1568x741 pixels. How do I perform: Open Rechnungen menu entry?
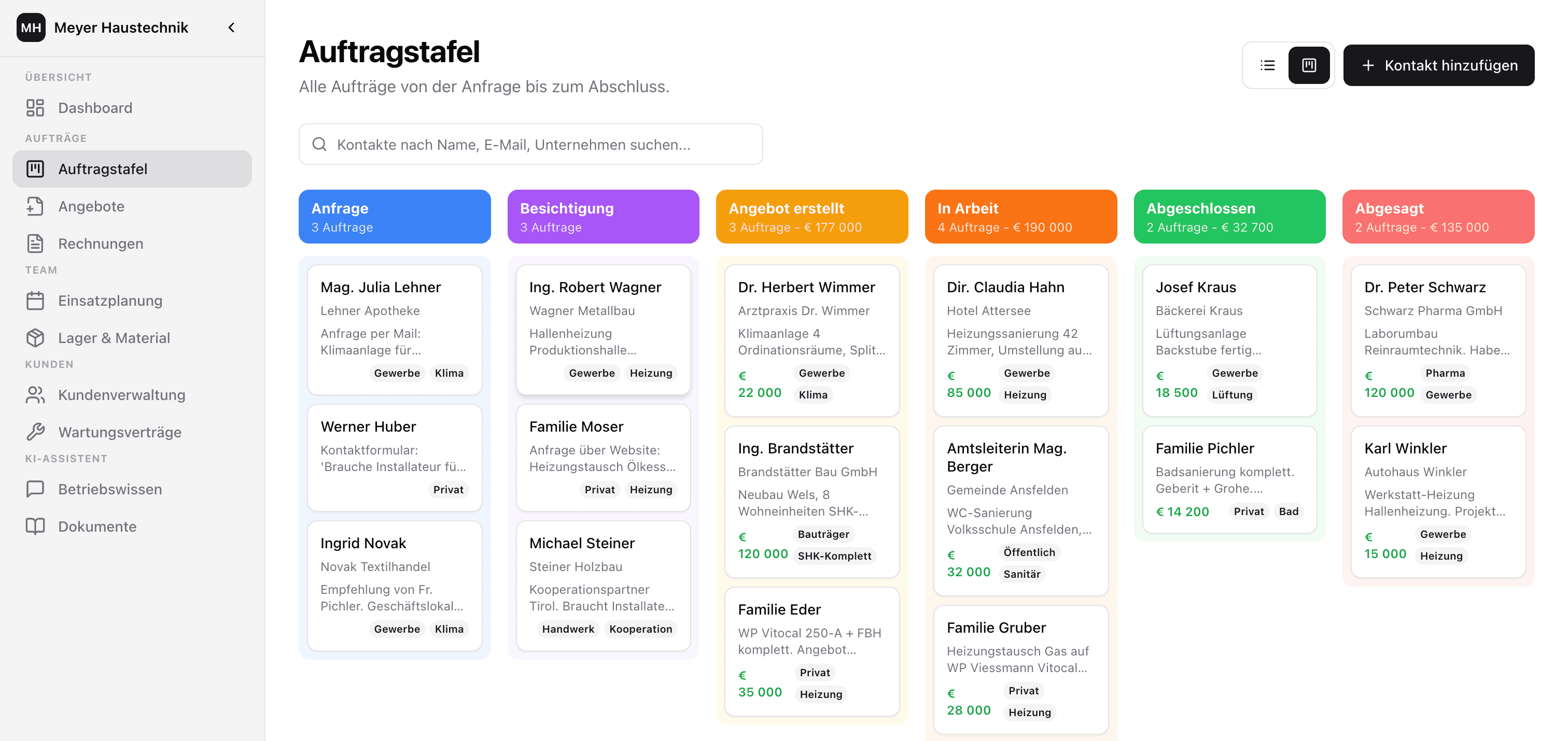pyautogui.click(x=132, y=244)
